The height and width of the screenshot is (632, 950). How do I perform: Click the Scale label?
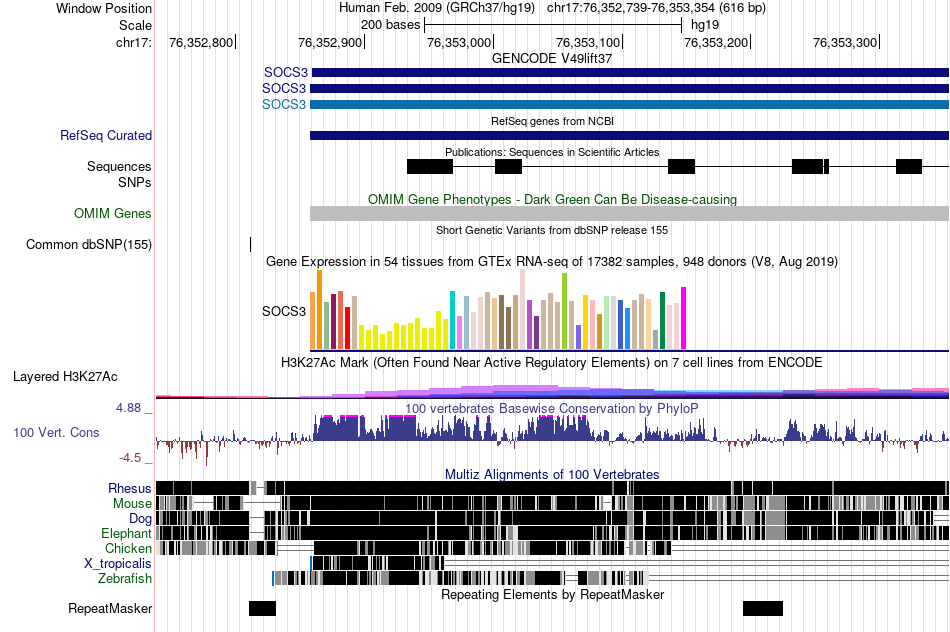pyautogui.click(x=135, y=25)
